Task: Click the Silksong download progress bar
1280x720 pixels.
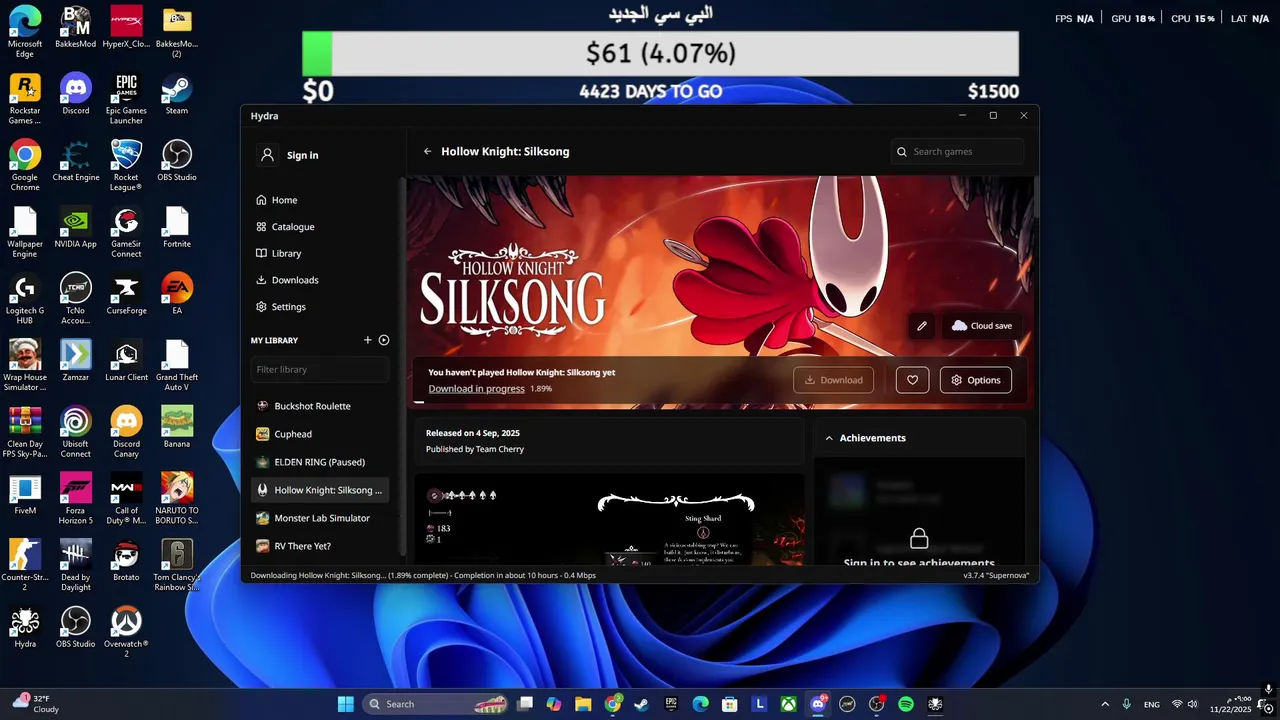Action: 720,402
